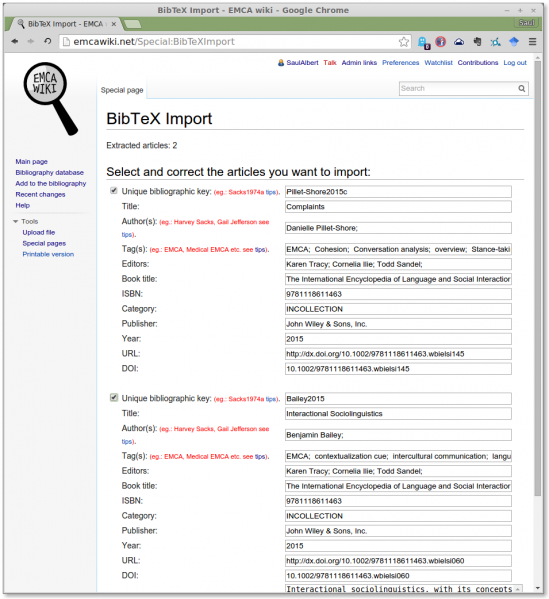Open the Contributions link
This screenshot has height=599, width=549.
[478, 63]
